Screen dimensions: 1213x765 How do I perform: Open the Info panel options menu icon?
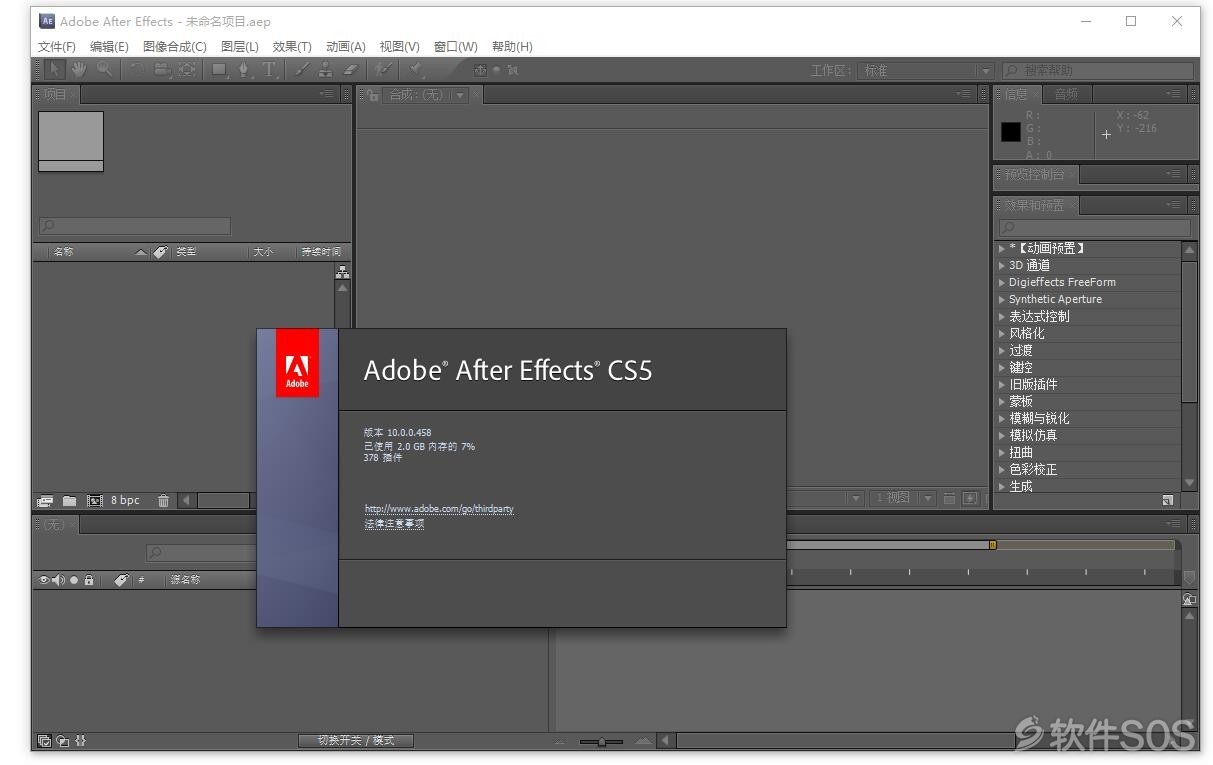[1173, 94]
